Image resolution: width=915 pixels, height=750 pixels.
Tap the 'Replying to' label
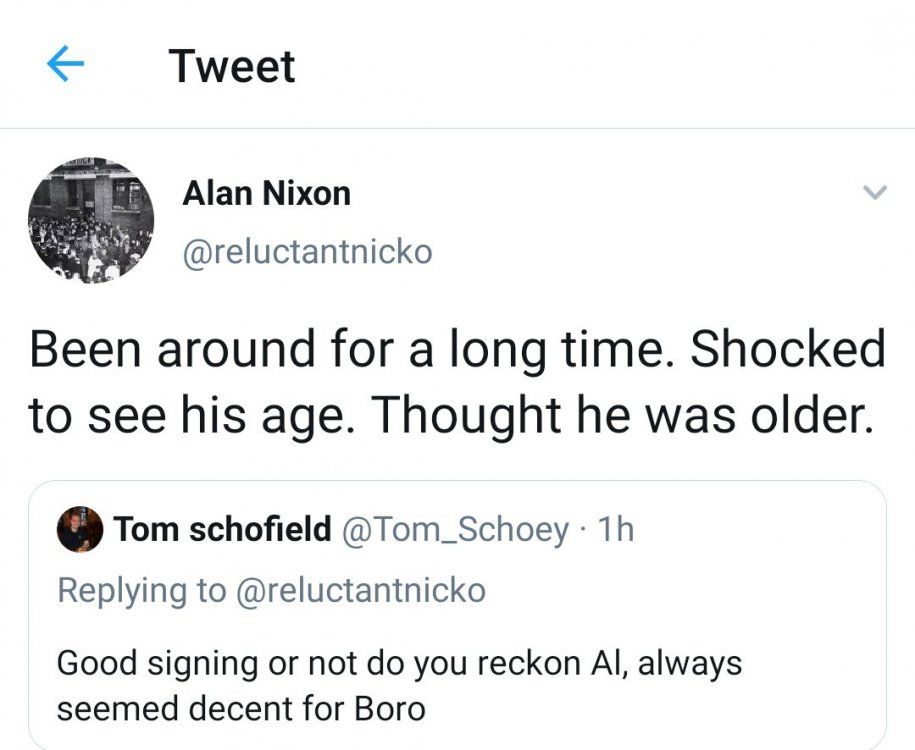click(x=141, y=590)
